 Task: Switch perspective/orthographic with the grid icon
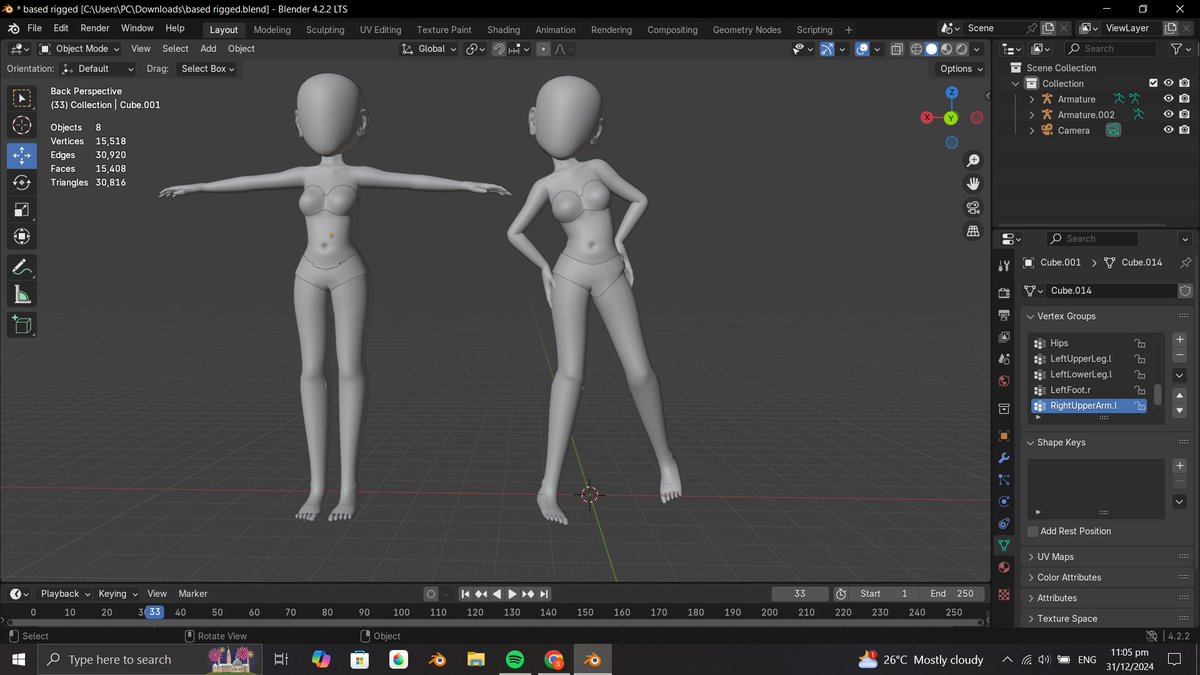pos(973,231)
